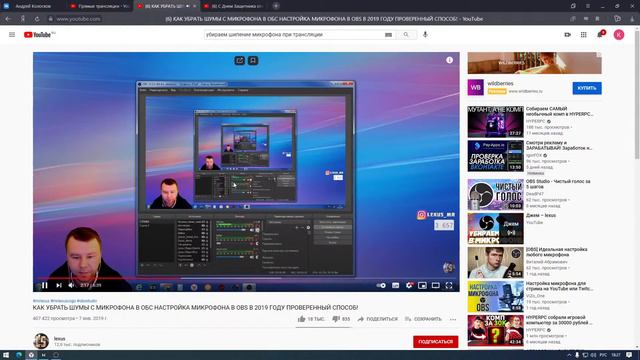
Task: Toggle theater mode in the player
Action: coord(436,285)
